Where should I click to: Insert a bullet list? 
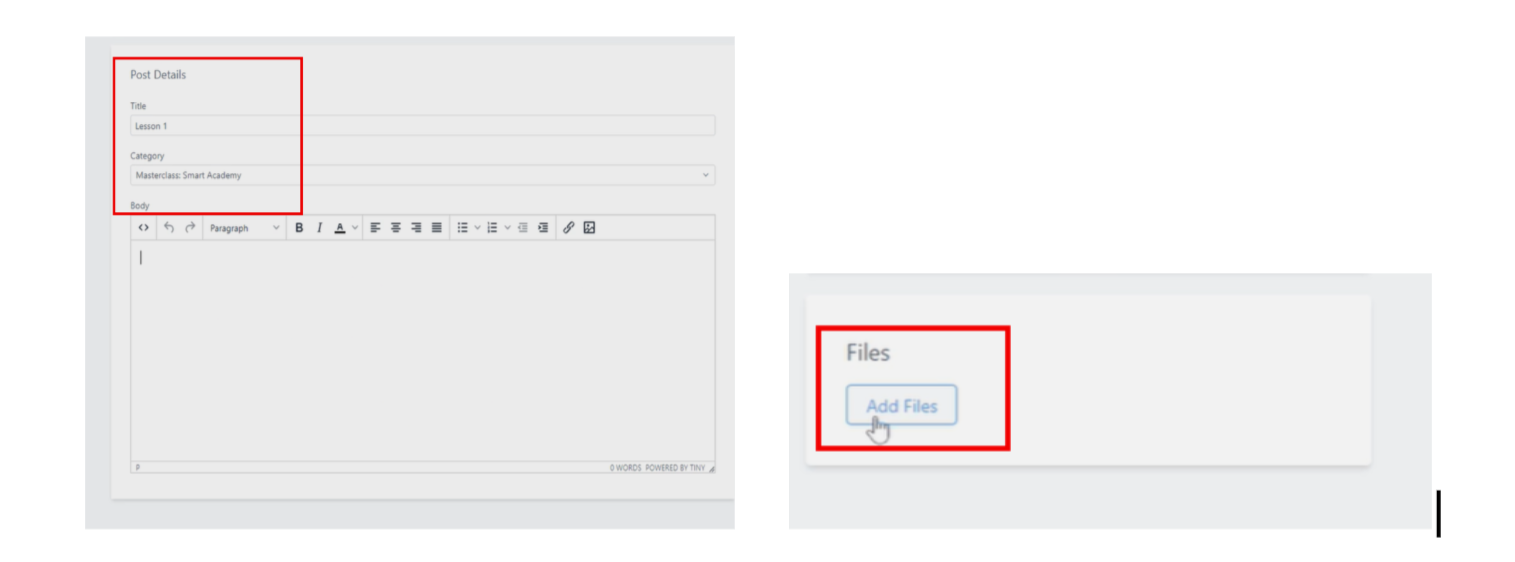pos(463,228)
